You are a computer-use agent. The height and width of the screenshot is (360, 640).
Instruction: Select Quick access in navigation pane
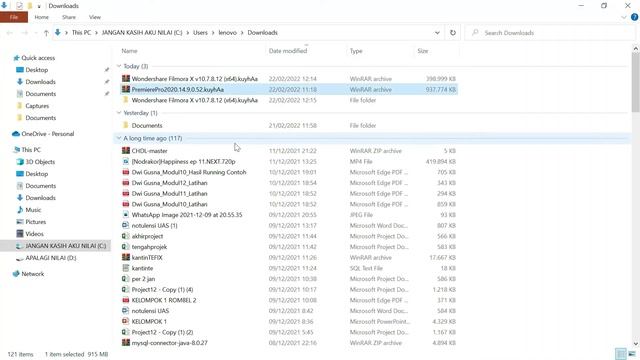point(38,58)
